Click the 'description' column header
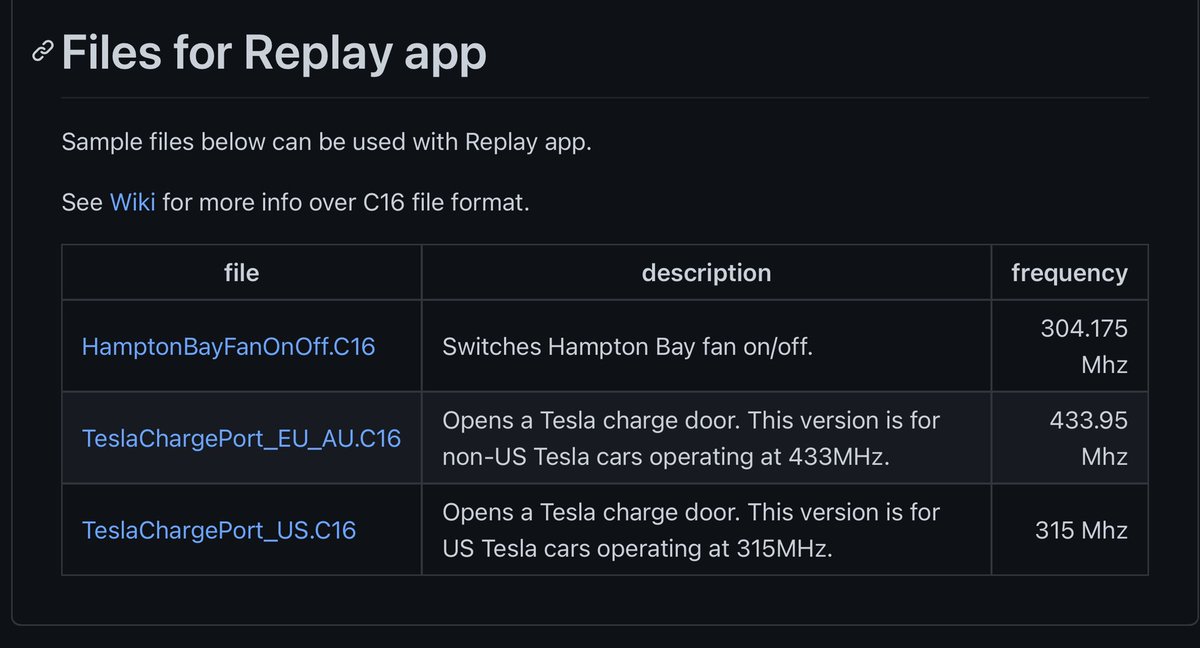Viewport: 1200px width, 648px height. [x=706, y=272]
